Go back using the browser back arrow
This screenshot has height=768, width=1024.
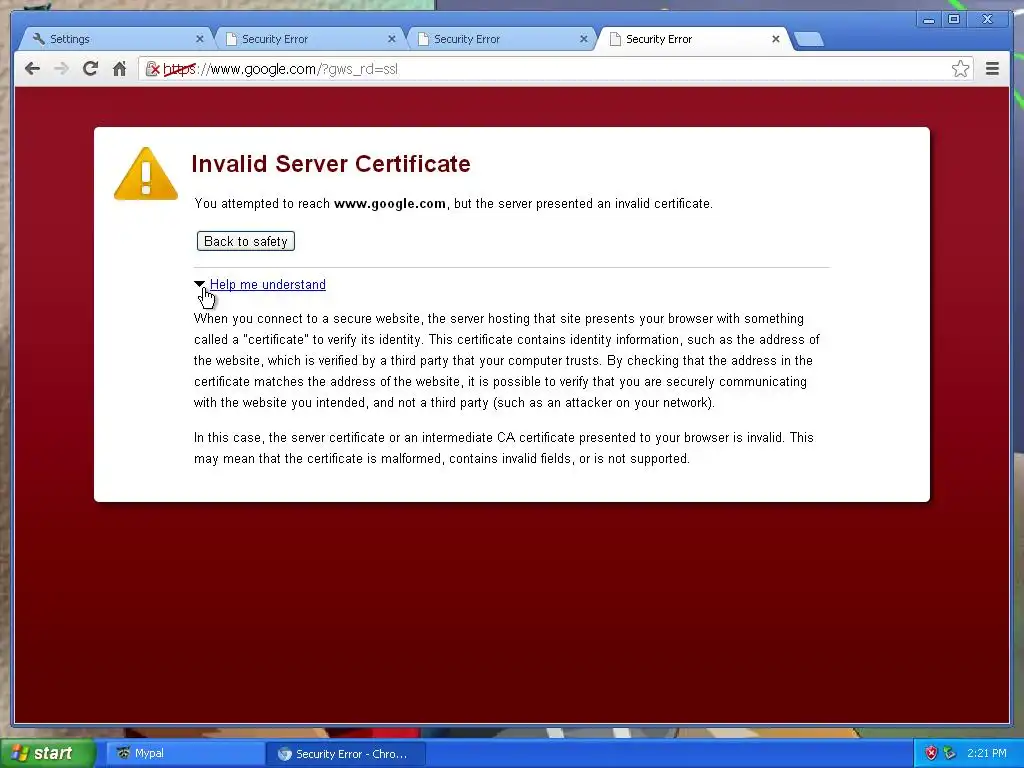(x=32, y=69)
